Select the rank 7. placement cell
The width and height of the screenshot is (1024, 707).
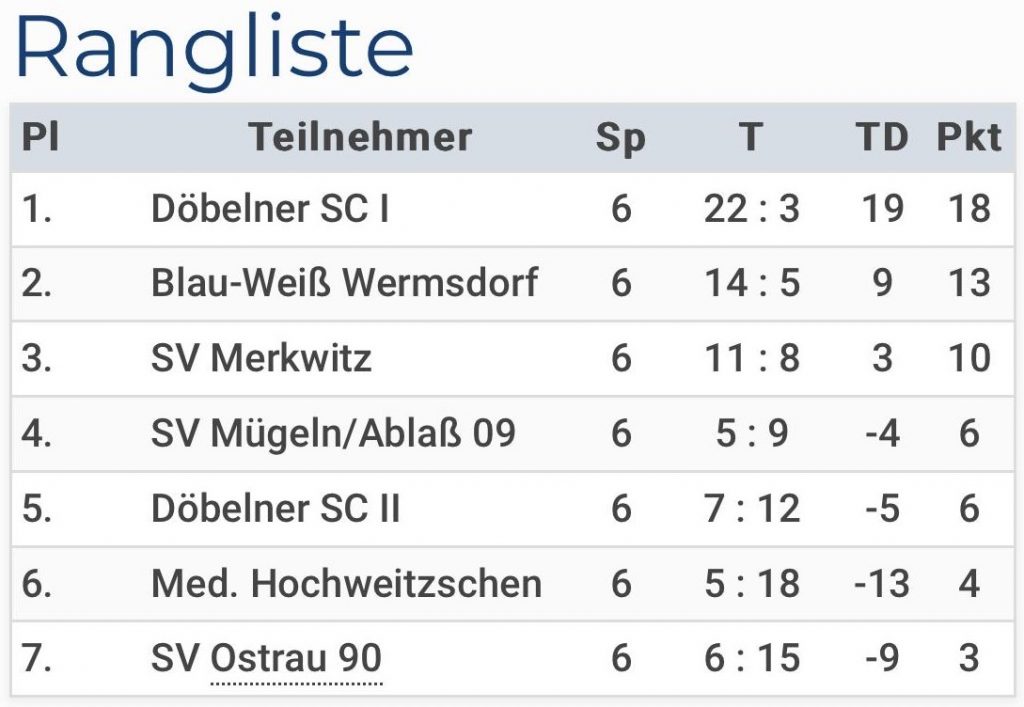pos(37,658)
